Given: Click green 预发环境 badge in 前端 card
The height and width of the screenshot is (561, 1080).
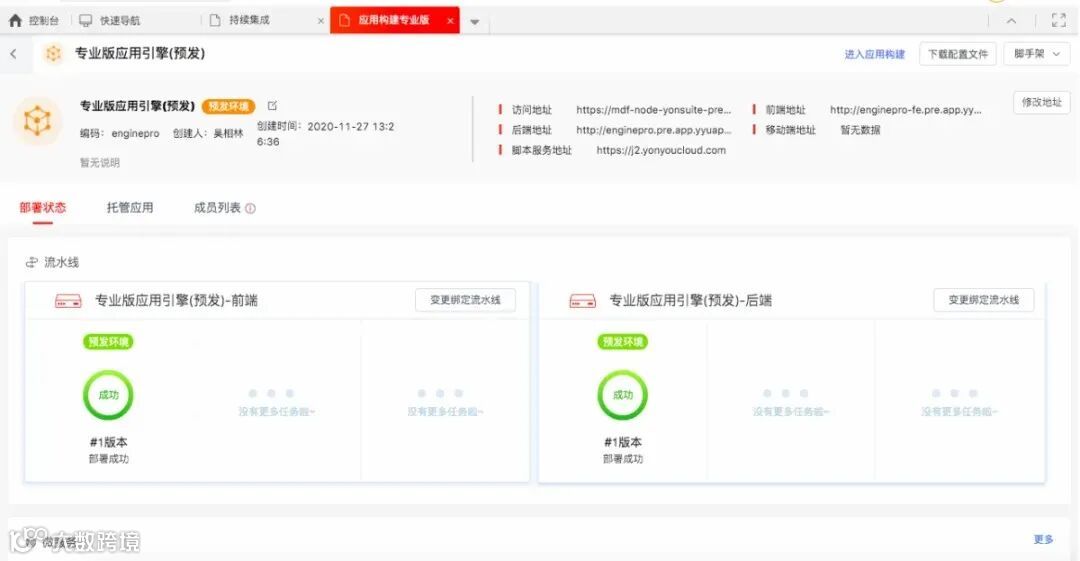Looking at the screenshot, I should coord(108,341).
